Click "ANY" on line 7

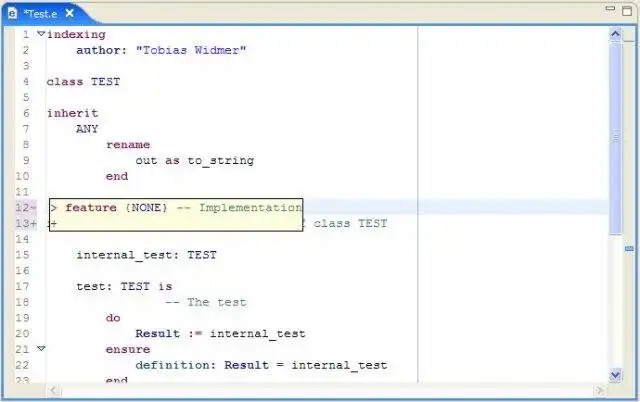pyautogui.click(x=87, y=129)
